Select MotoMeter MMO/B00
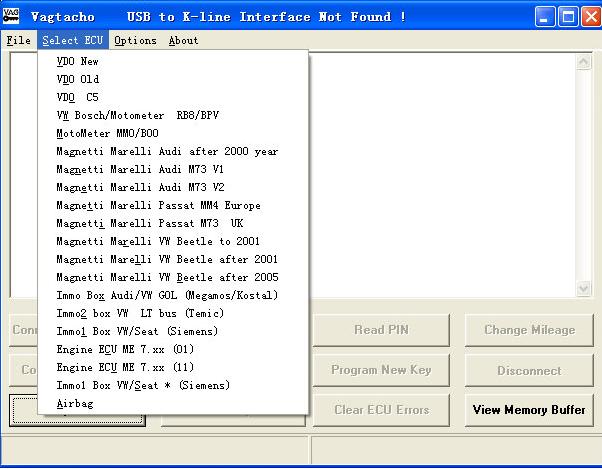The width and height of the screenshot is (602, 469). [173, 134]
